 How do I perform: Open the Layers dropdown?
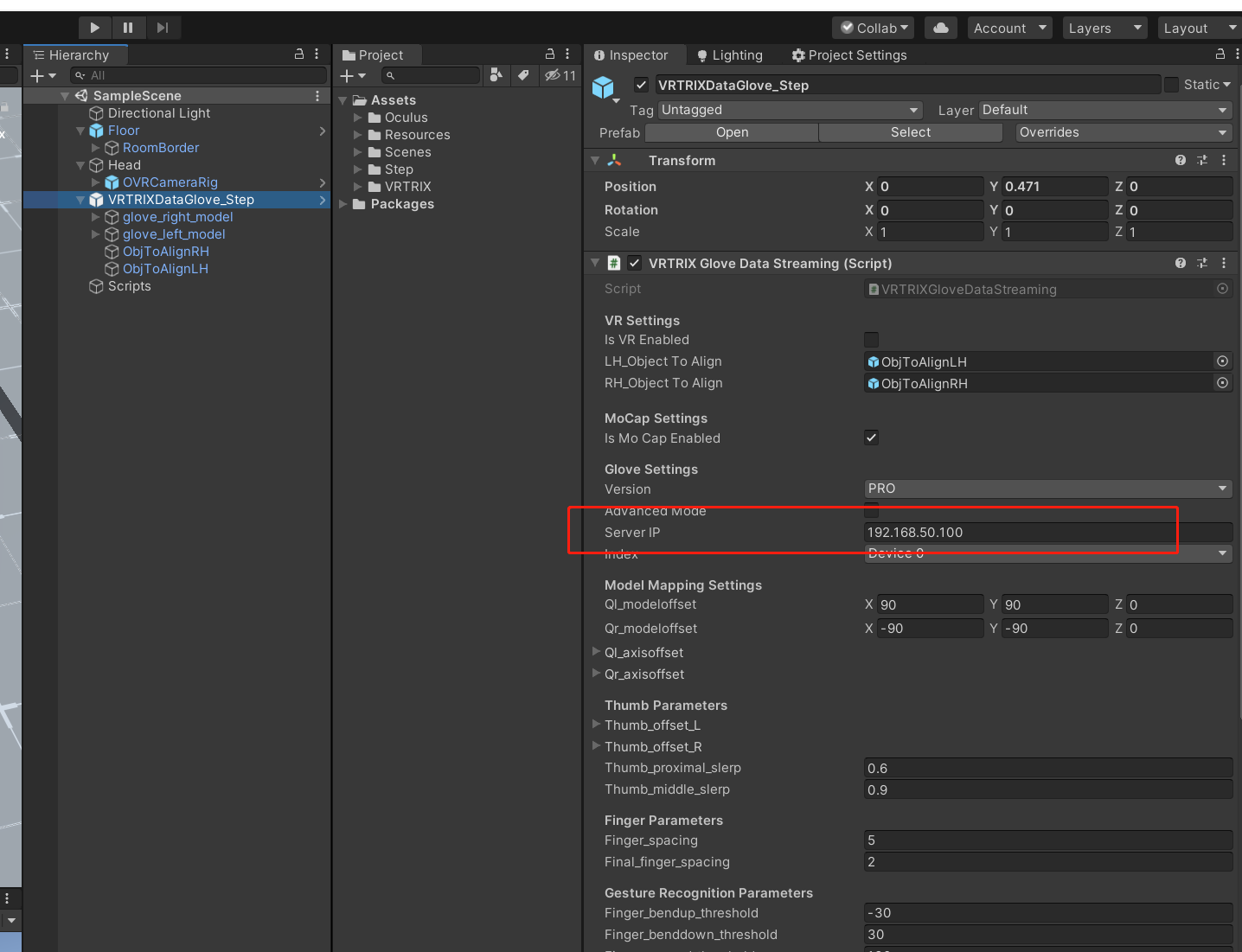click(1104, 29)
